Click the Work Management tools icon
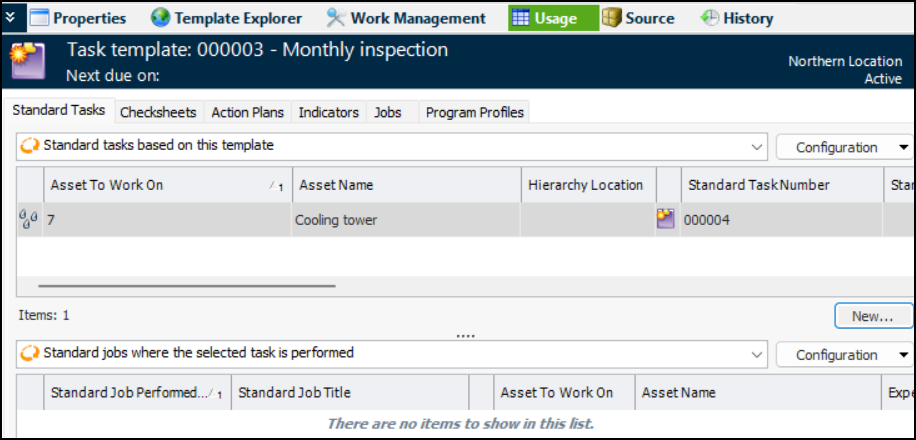Screen dimensions: 916x440 (336, 18)
